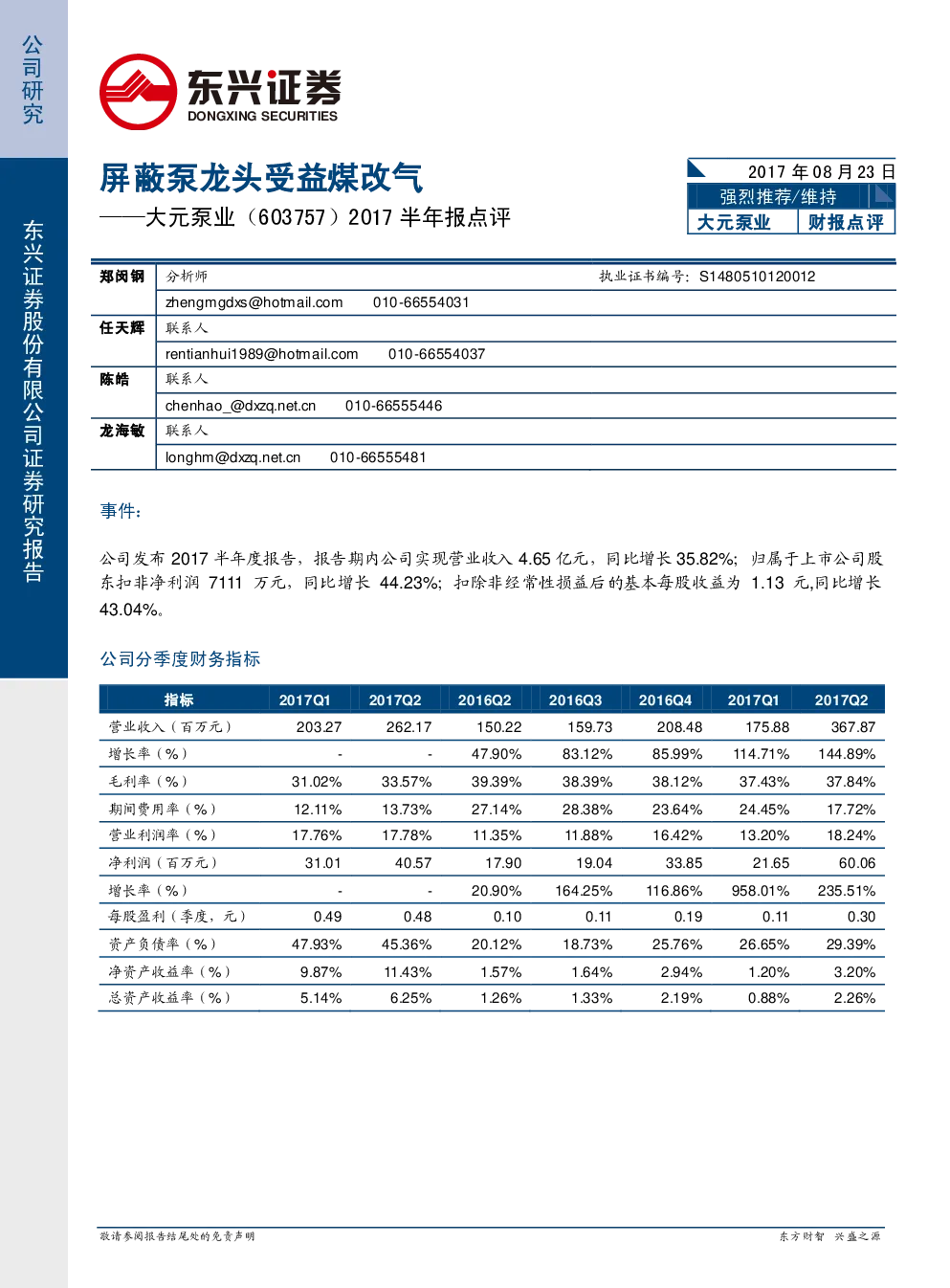Click phone number 010-66554031
The height and width of the screenshot is (1288, 950).
pos(421,302)
